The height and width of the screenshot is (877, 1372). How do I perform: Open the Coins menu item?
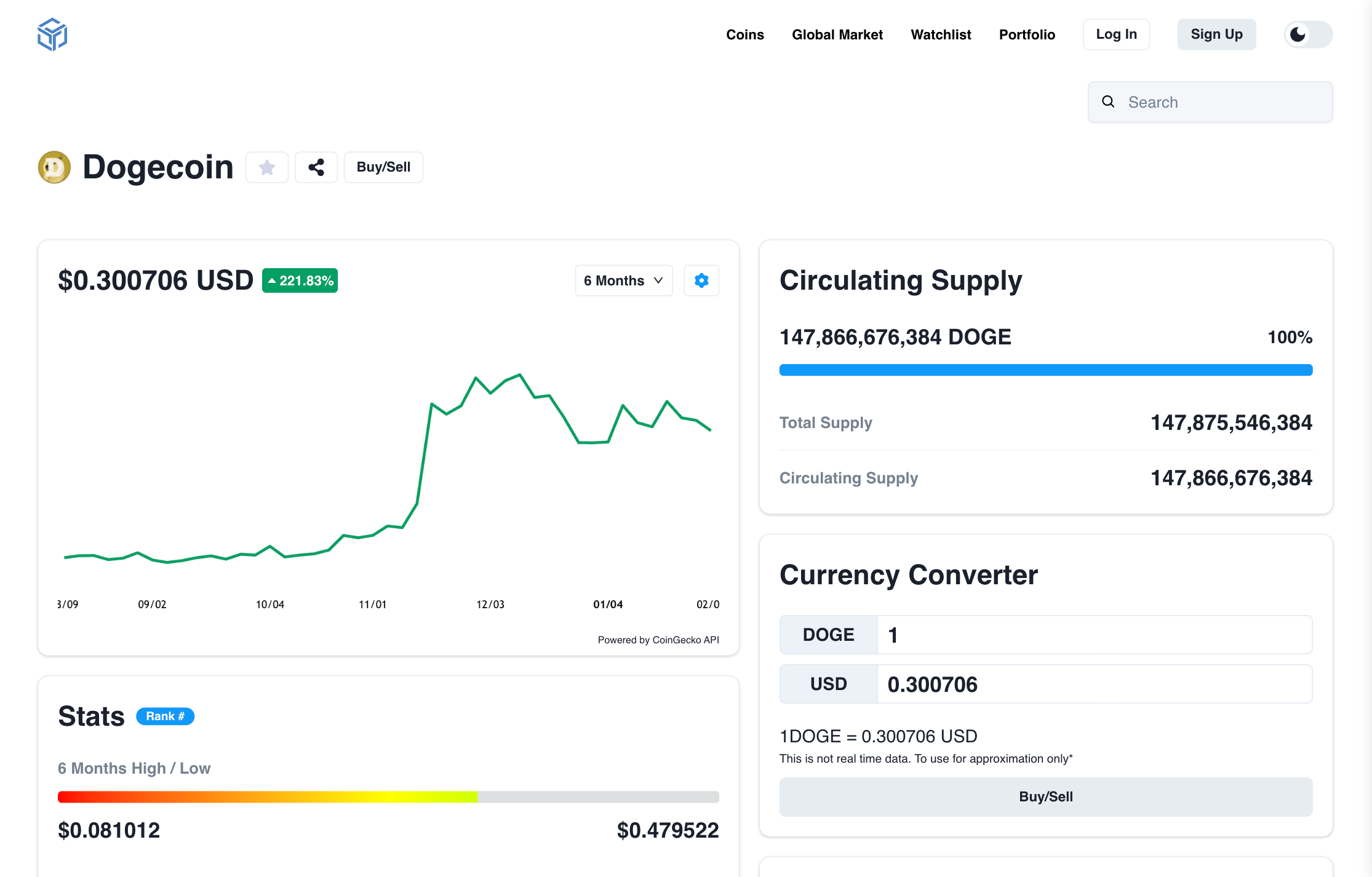pos(744,34)
